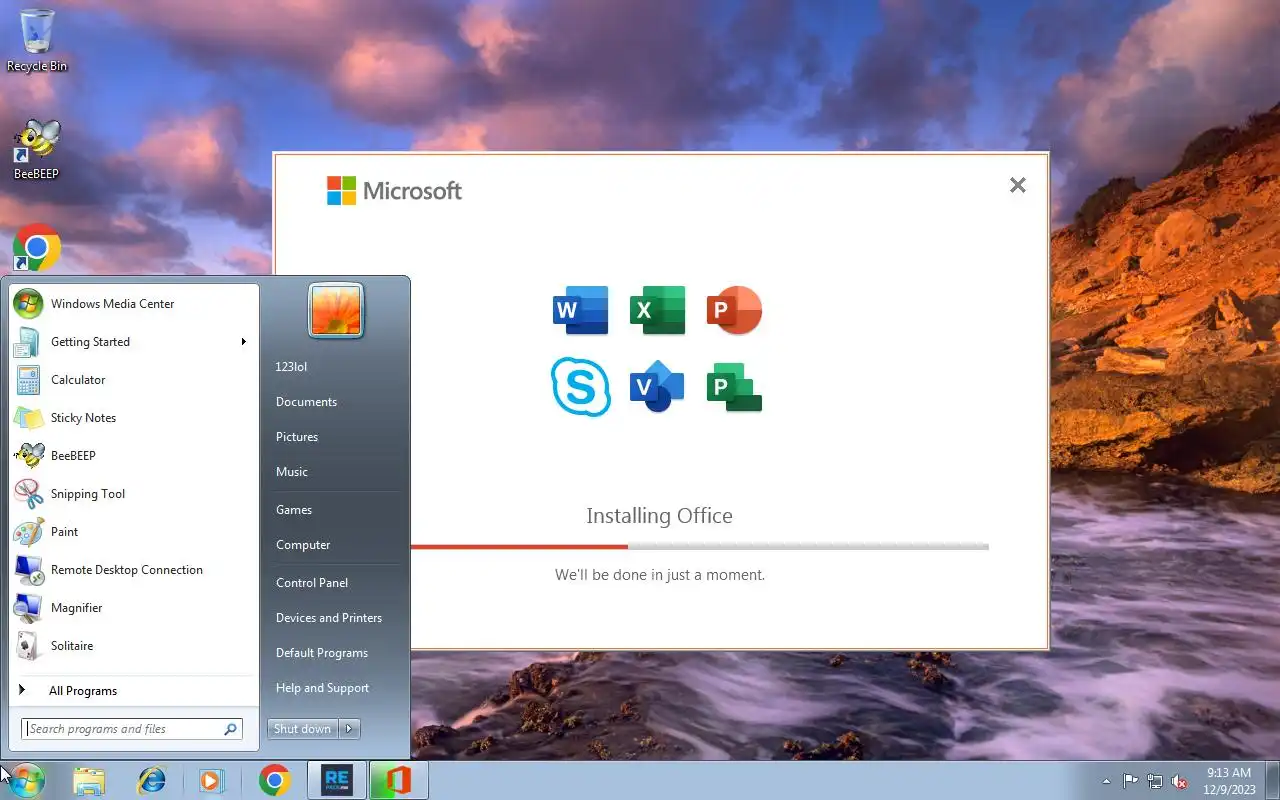Screen dimensions: 1280x800
Task: Click the Start orb button on taskbar
Action: pyautogui.click(x=26, y=780)
